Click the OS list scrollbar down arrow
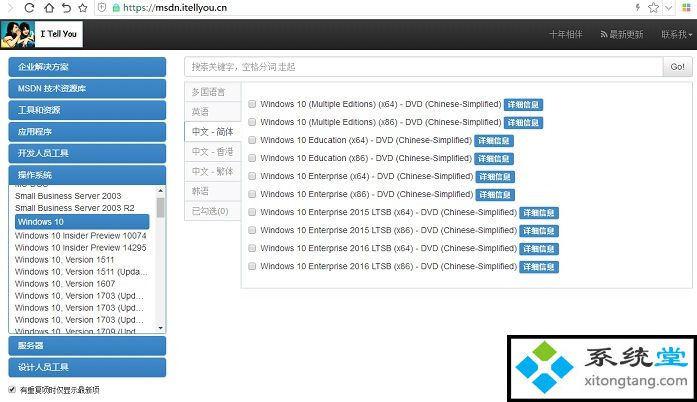The height and width of the screenshot is (402, 697). (160, 328)
